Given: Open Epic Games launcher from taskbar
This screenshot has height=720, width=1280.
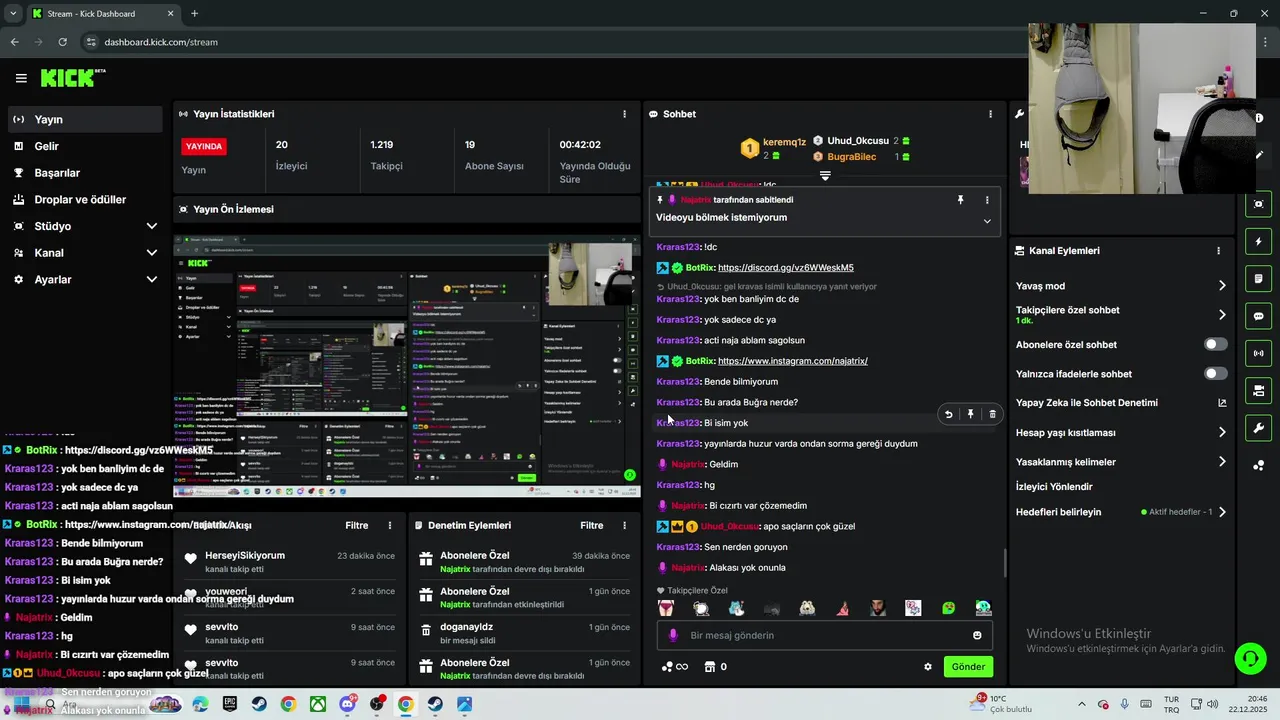Looking at the screenshot, I should point(230,704).
